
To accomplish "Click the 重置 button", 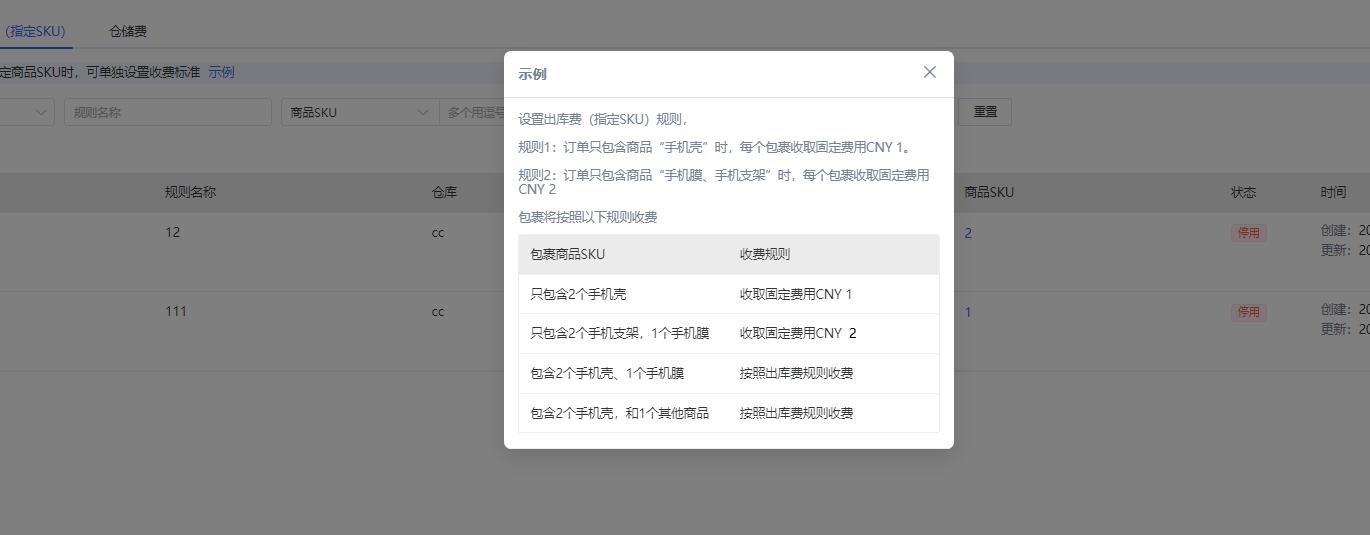I will (x=985, y=112).
